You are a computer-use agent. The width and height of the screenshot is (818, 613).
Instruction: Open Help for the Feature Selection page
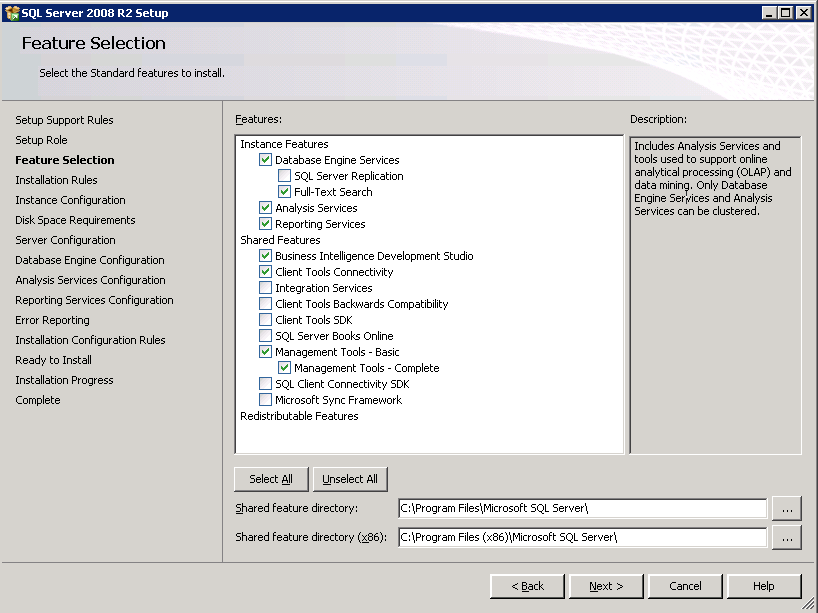(764, 586)
